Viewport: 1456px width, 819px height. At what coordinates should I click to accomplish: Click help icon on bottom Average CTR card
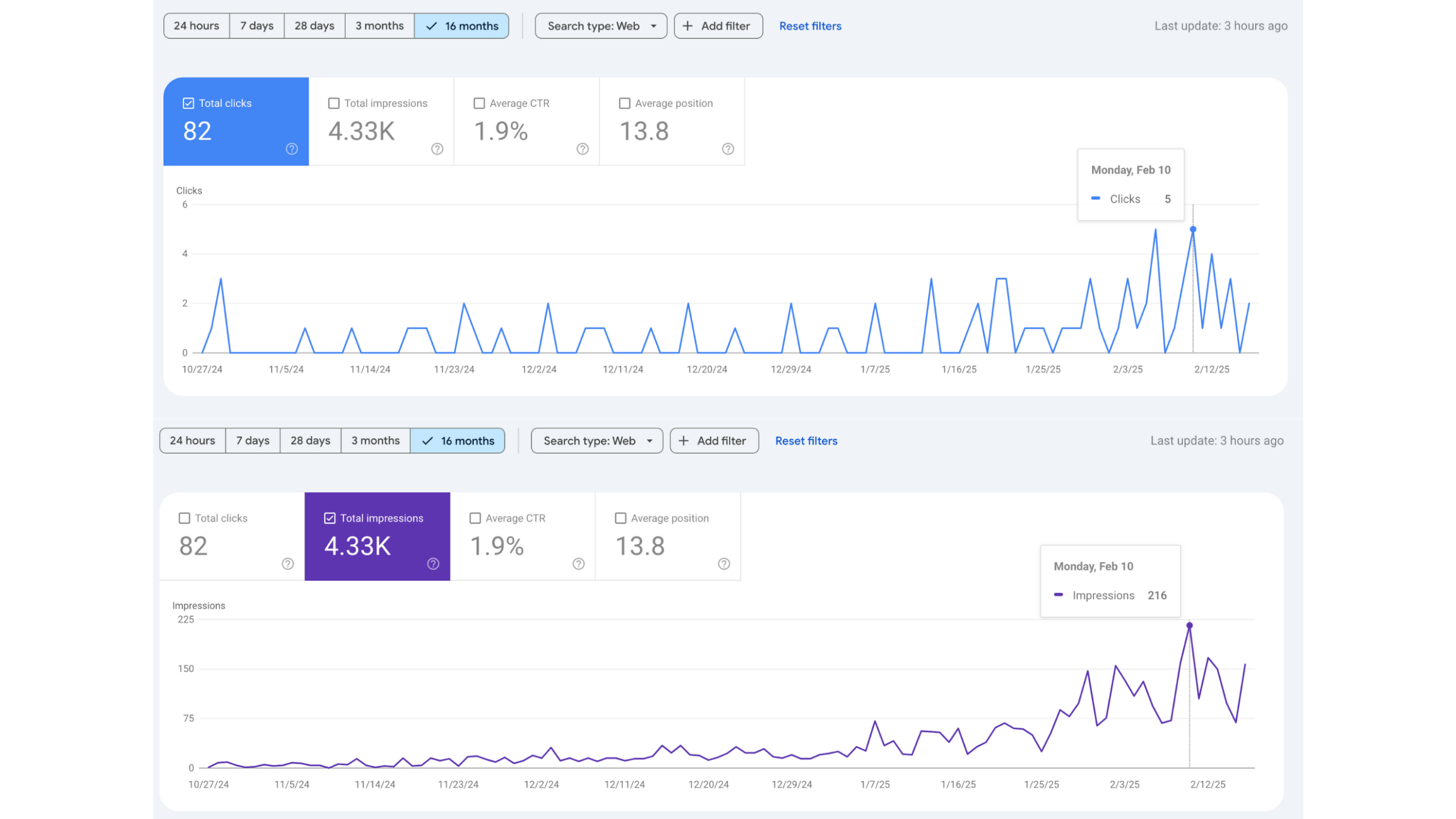[578, 564]
